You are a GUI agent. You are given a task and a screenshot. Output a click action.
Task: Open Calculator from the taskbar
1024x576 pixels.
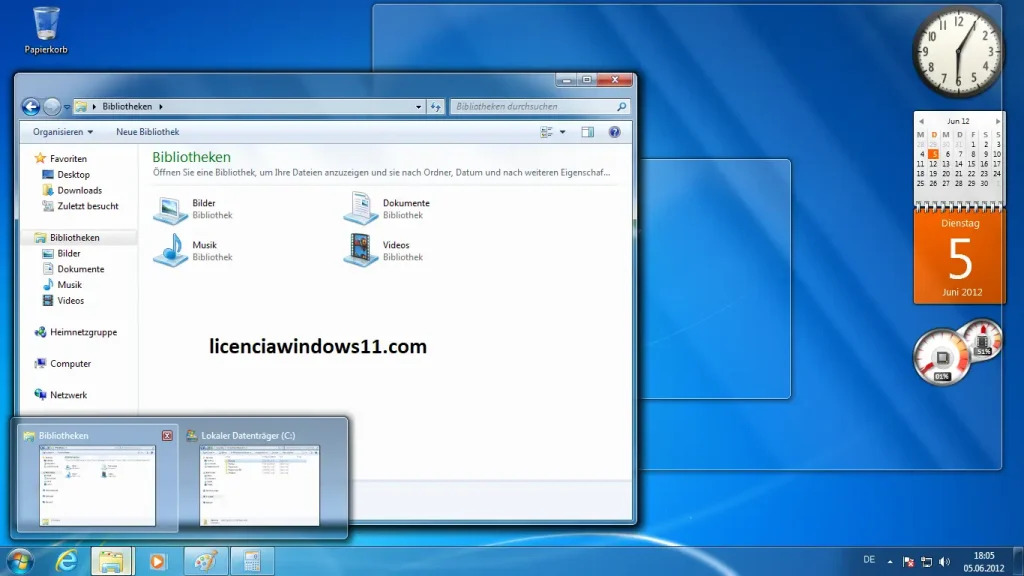(252, 562)
